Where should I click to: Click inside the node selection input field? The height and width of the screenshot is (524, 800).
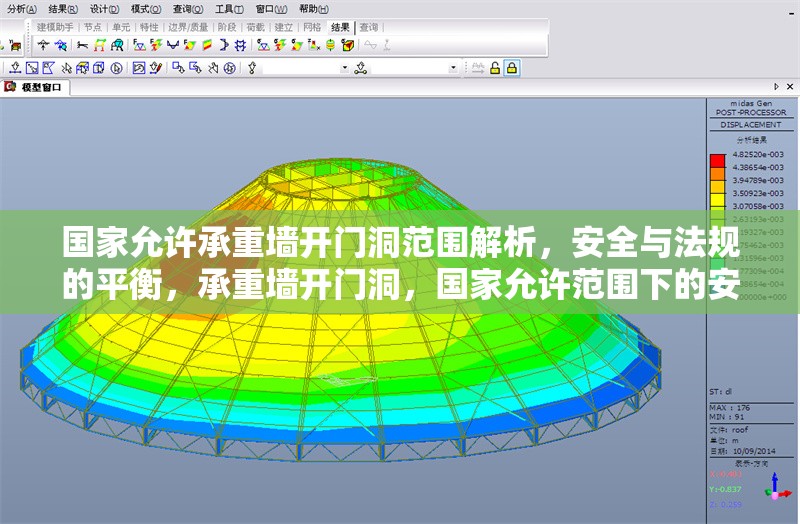[x=301, y=67]
